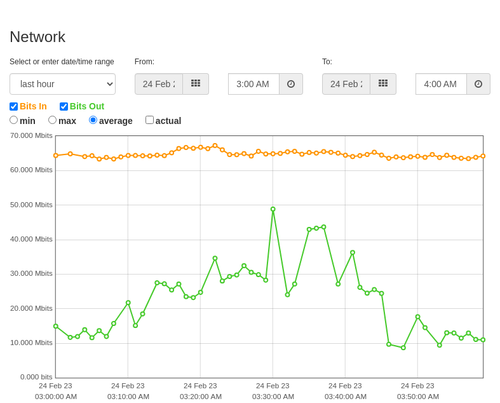This screenshot has height=403, width=500.
Task: Click the '03:50:00 AM' time axis label
Action: tap(418, 397)
